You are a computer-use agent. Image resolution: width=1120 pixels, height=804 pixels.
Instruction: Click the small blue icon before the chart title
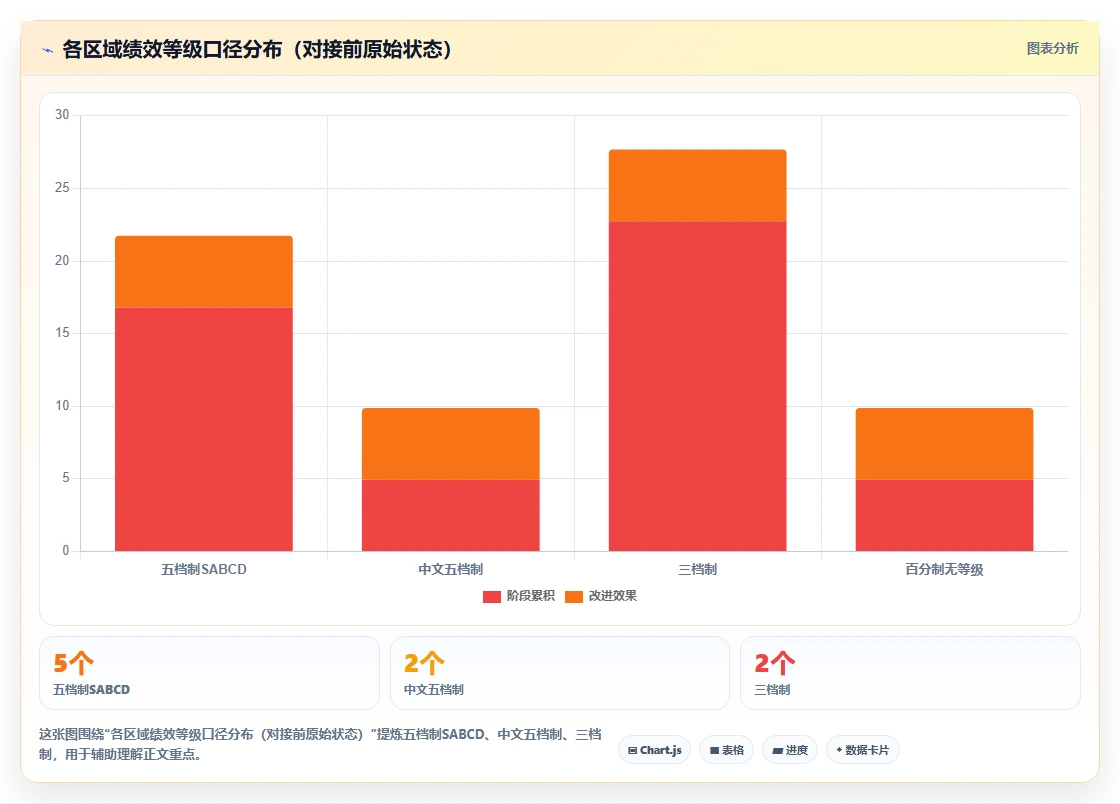click(x=47, y=50)
